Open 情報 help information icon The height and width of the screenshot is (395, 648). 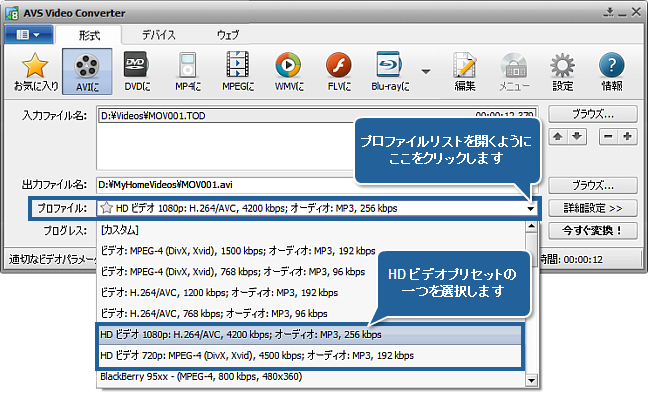pos(612,71)
